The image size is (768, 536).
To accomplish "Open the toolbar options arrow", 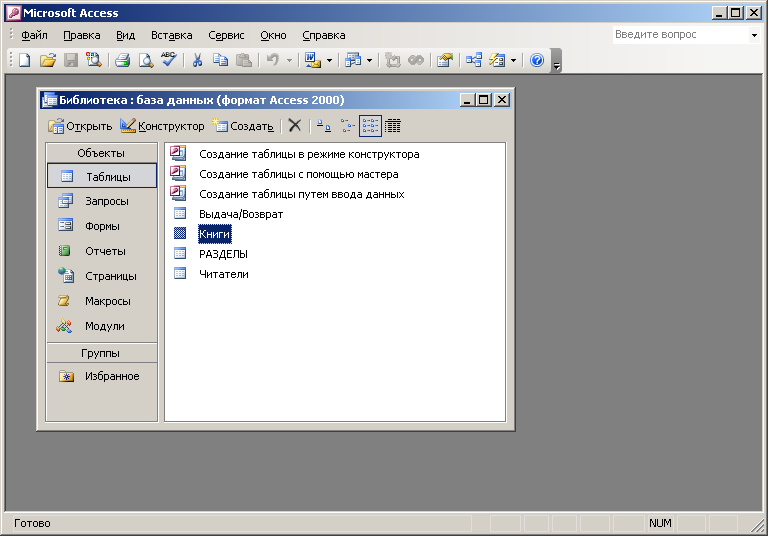I will click(x=556, y=61).
